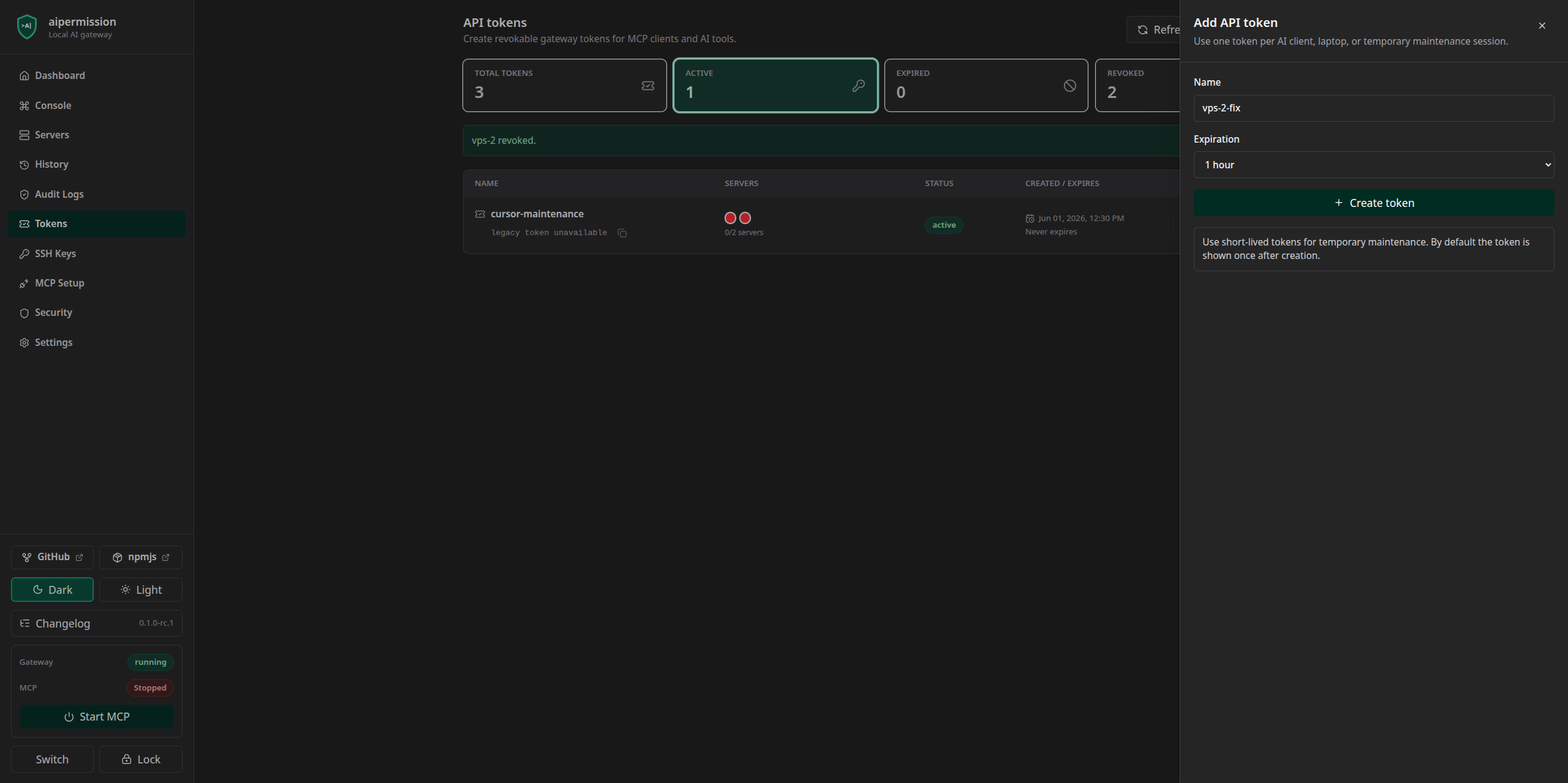Click the '0/2 servers' text
This screenshot has height=783, width=1568.
tap(744, 233)
